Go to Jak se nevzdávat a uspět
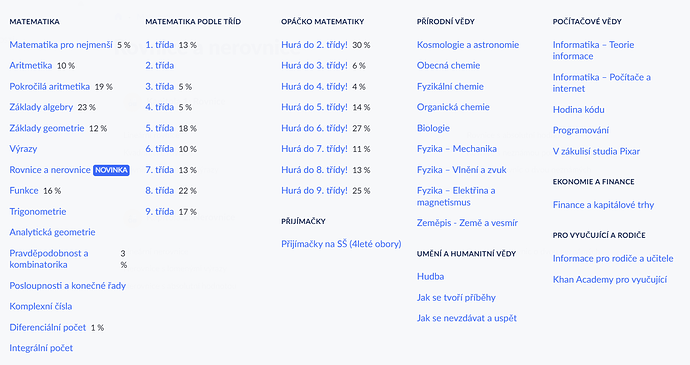 click(467, 318)
